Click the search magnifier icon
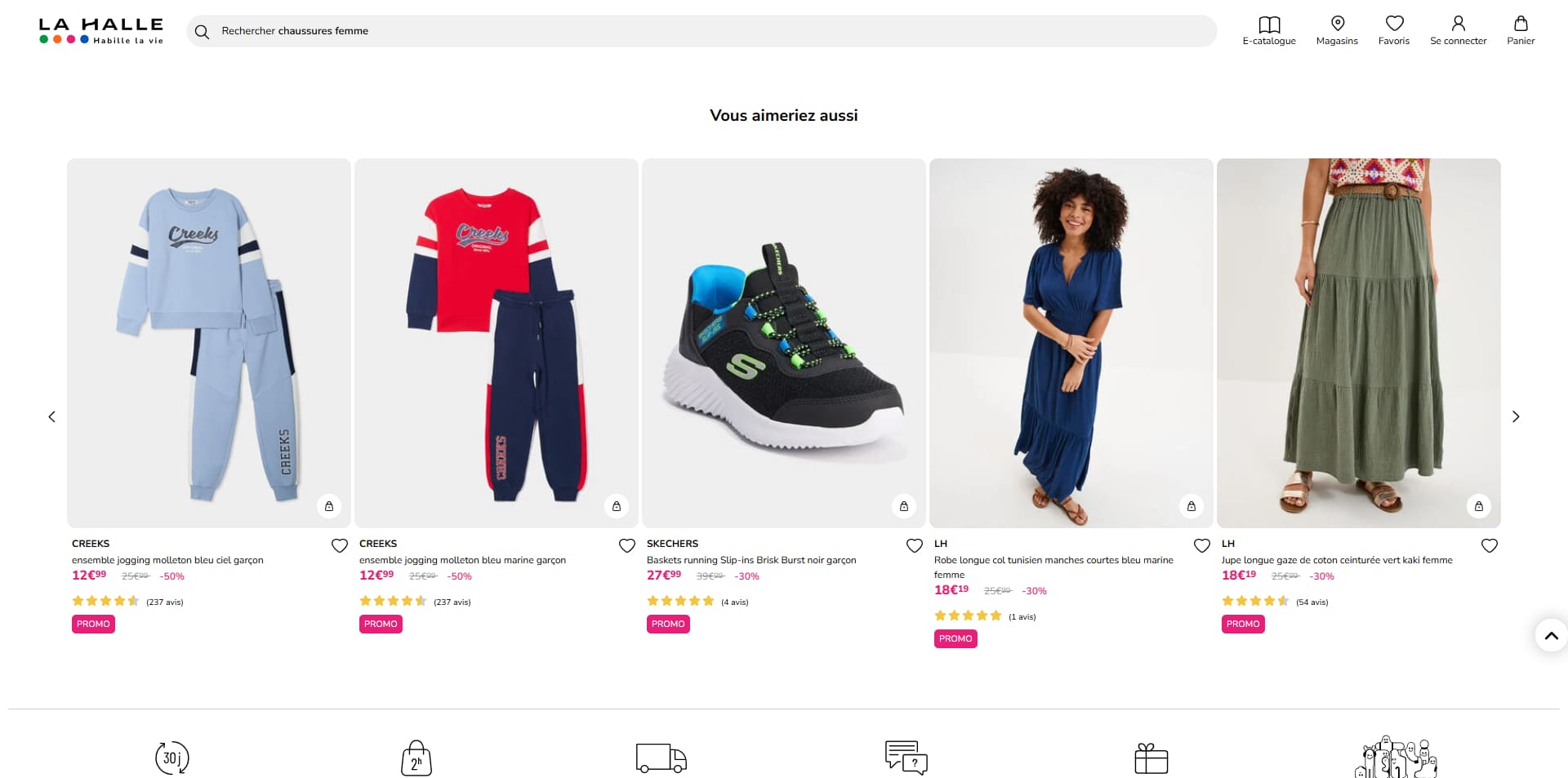The height and width of the screenshot is (778, 1568). (x=202, y=32)
